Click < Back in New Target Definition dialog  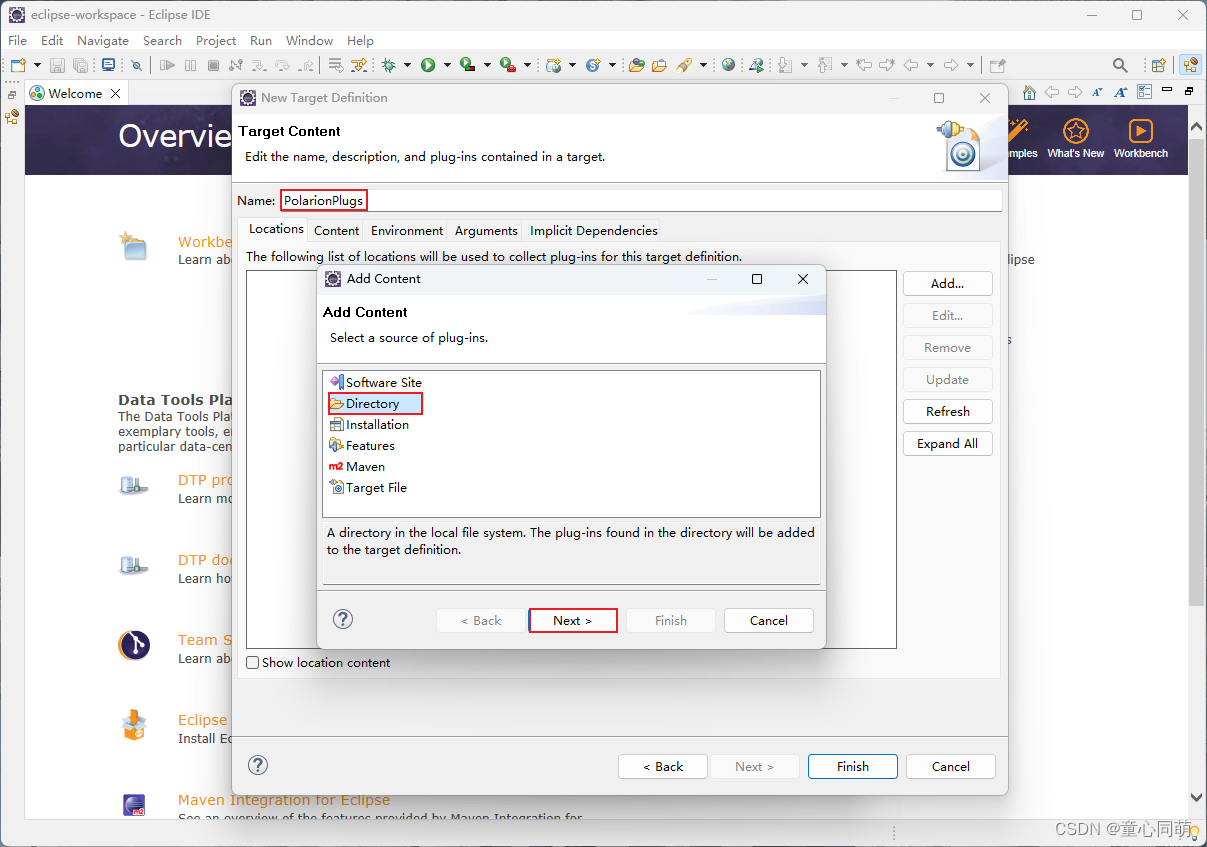point(663,766)
